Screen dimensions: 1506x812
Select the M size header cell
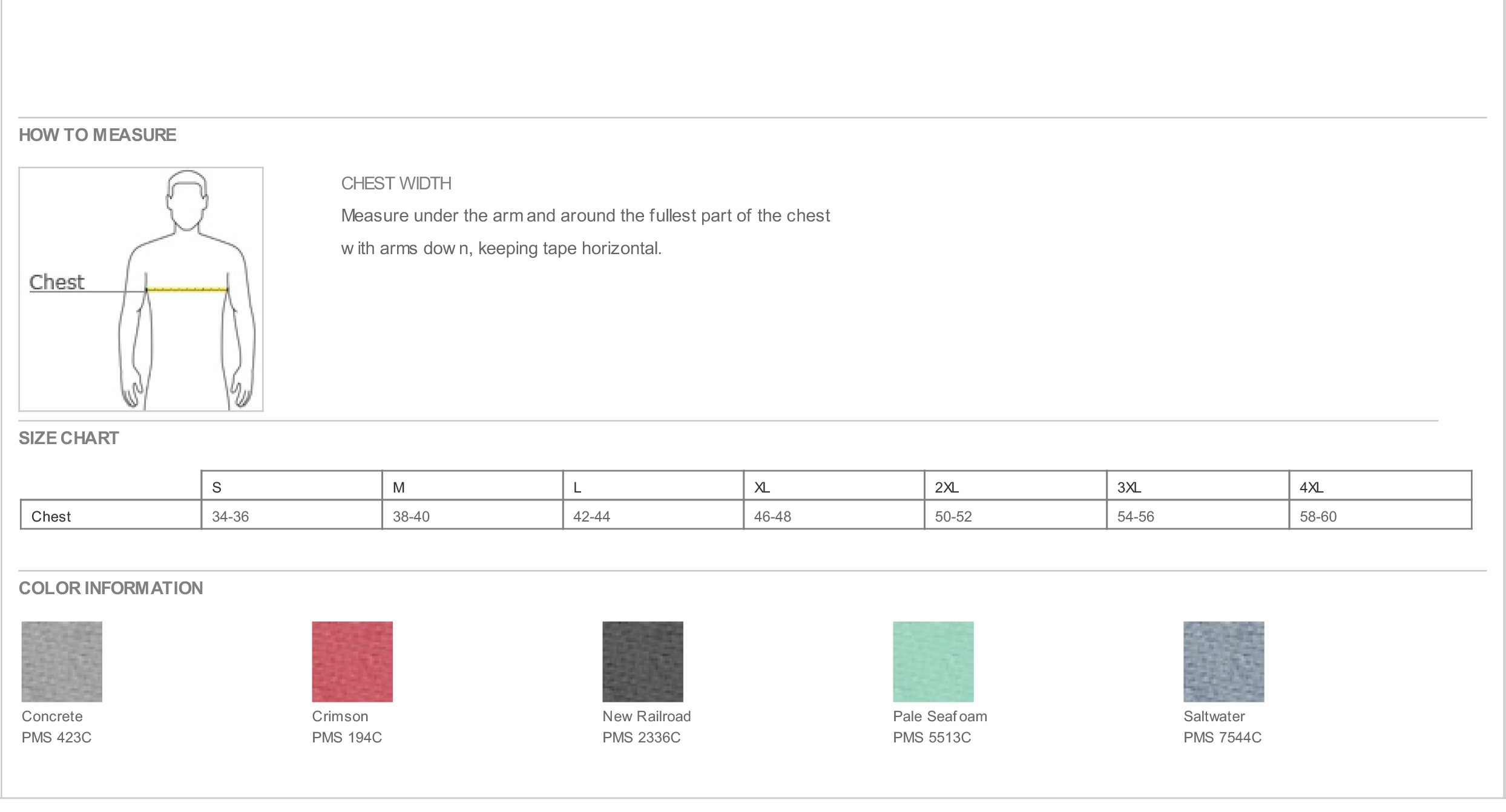click(x=472, y=486)
